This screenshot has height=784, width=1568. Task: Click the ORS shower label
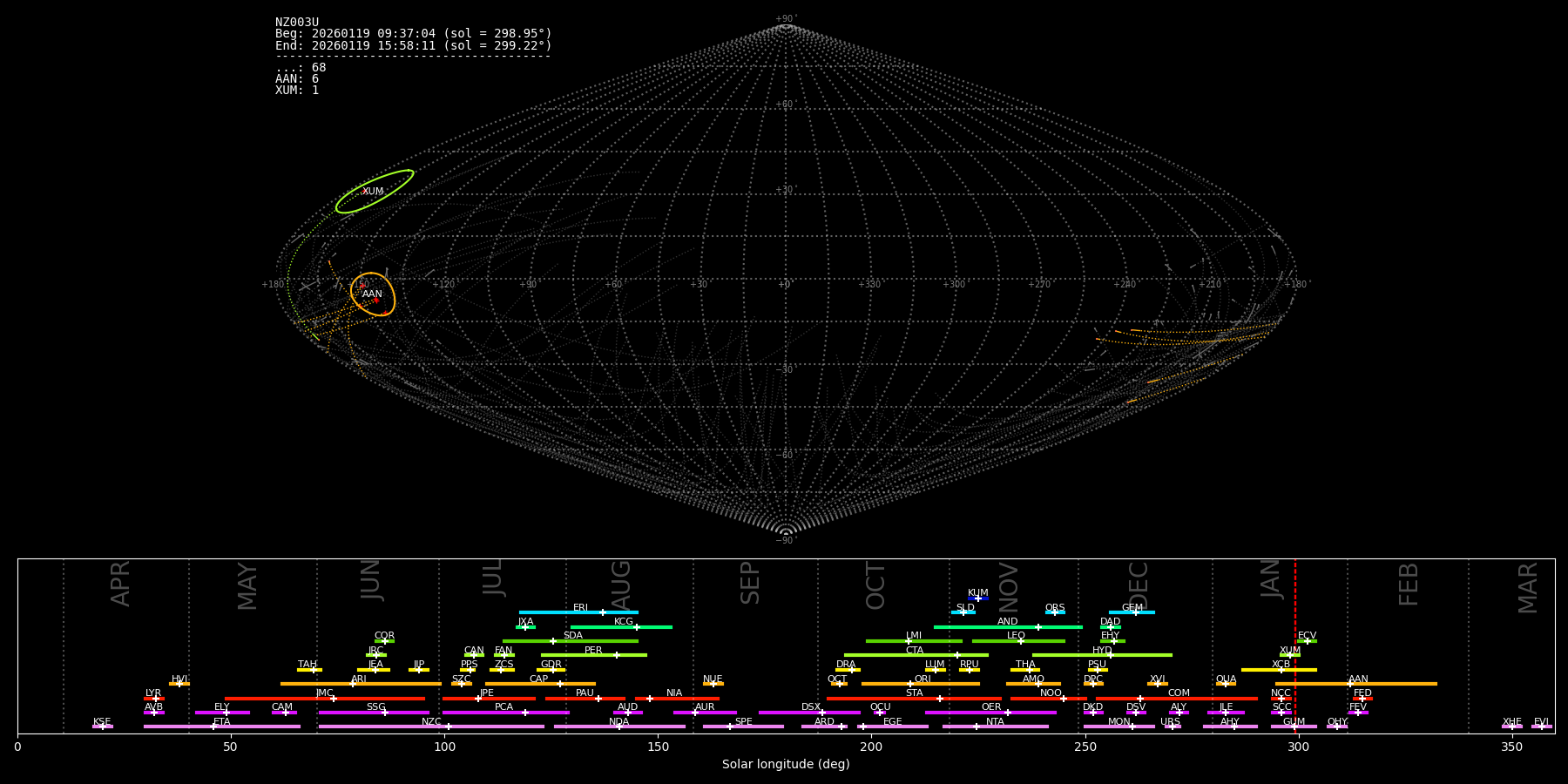[x=1055, y=608]
